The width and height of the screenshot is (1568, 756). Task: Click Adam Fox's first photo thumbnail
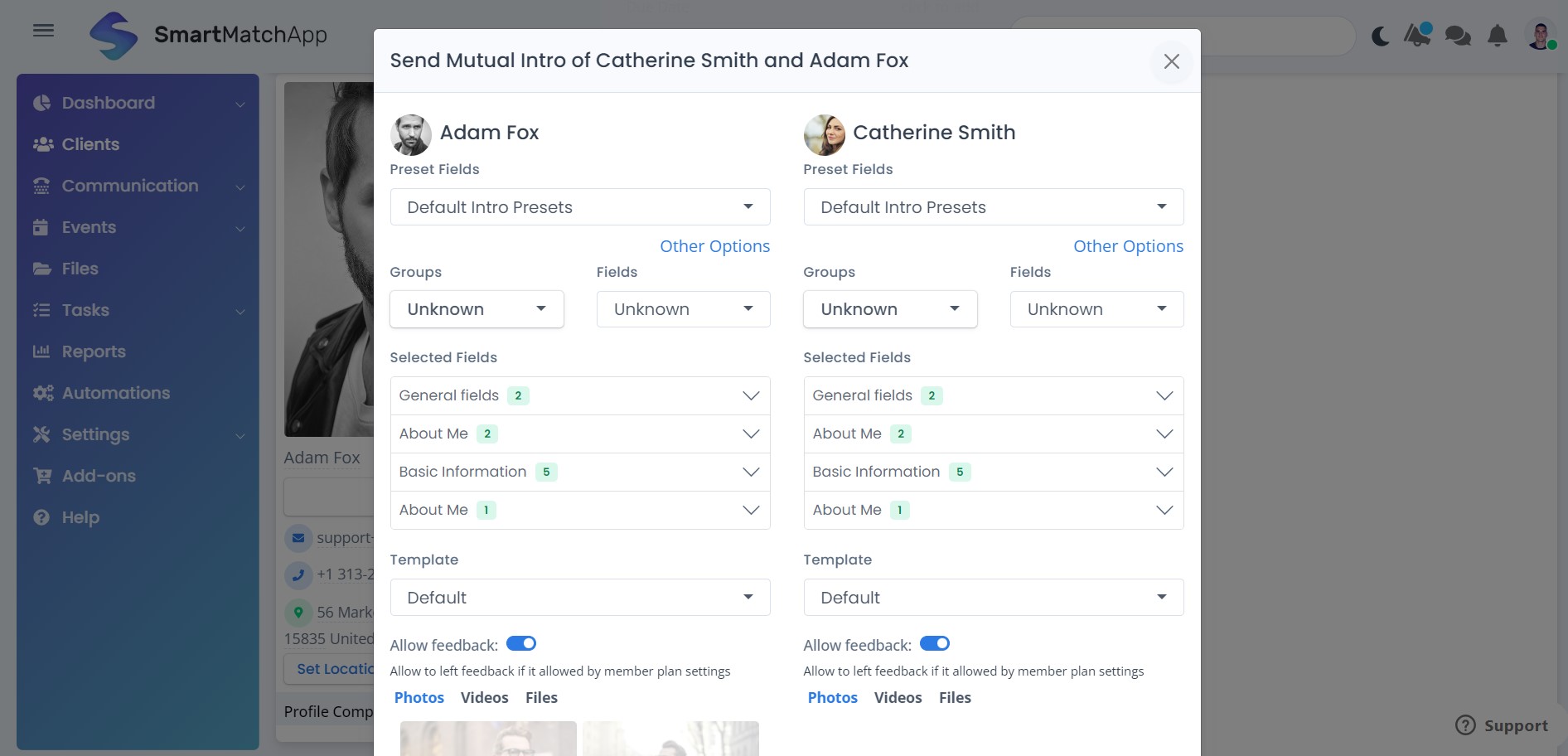488,739
